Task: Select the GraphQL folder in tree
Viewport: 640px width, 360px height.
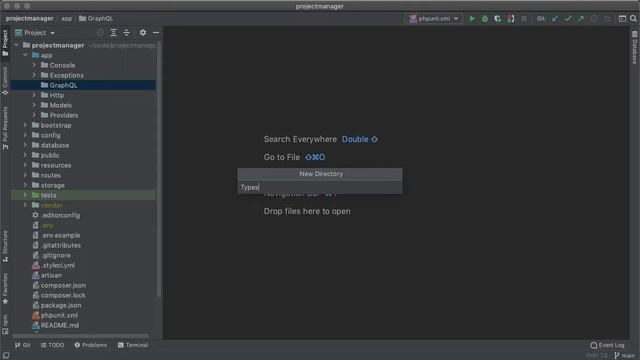Action: (83, 85)
